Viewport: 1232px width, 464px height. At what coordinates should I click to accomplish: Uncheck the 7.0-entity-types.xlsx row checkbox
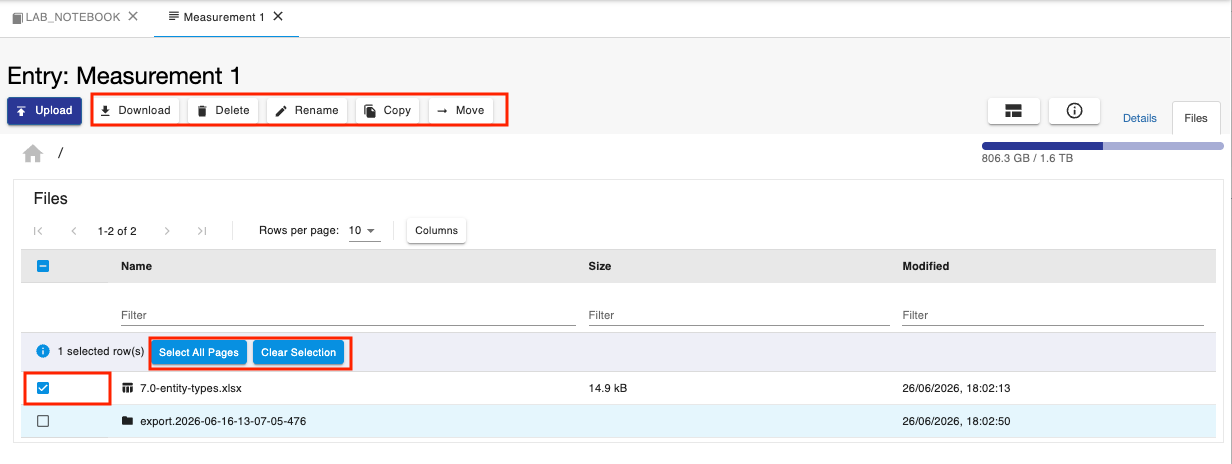pyautogui.click(x=43, y=388)
